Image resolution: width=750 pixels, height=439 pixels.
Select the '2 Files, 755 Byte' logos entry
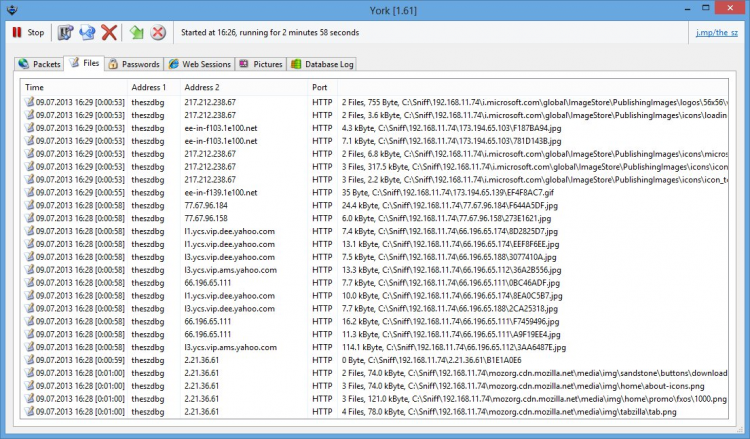535,102
